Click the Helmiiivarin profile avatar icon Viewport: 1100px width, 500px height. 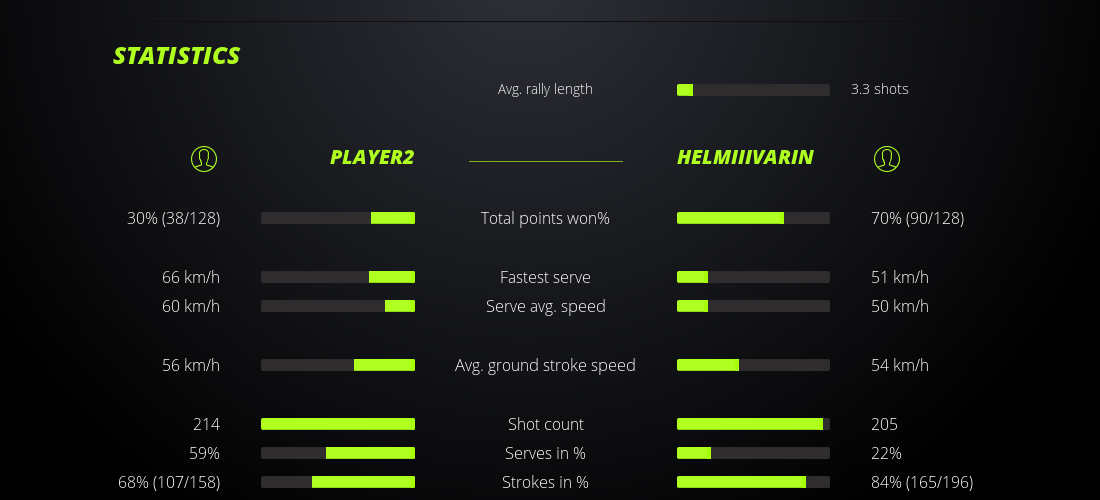pos(886,158)
